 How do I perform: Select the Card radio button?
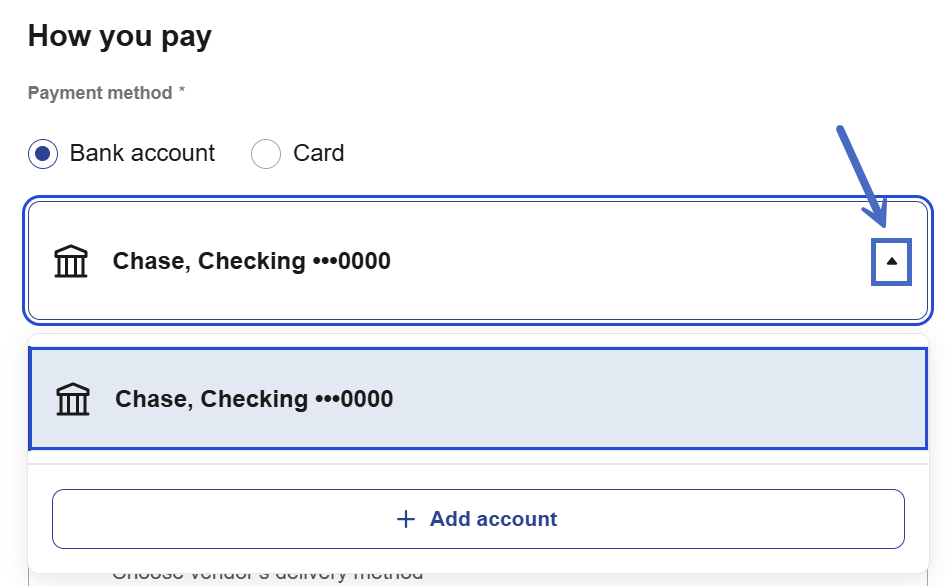coord(265,154)
